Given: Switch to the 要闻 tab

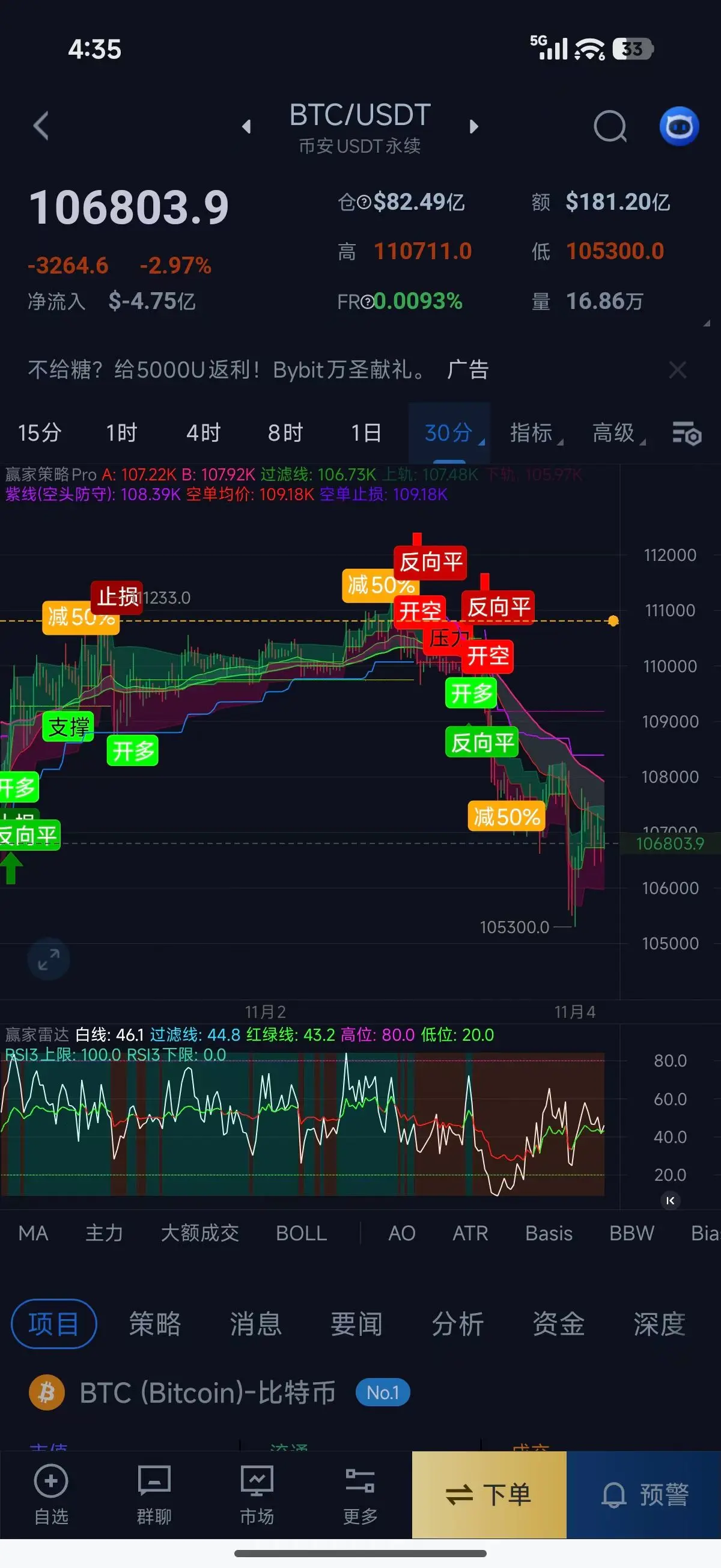Looking at the screenshot, I should coord(356,1324).
